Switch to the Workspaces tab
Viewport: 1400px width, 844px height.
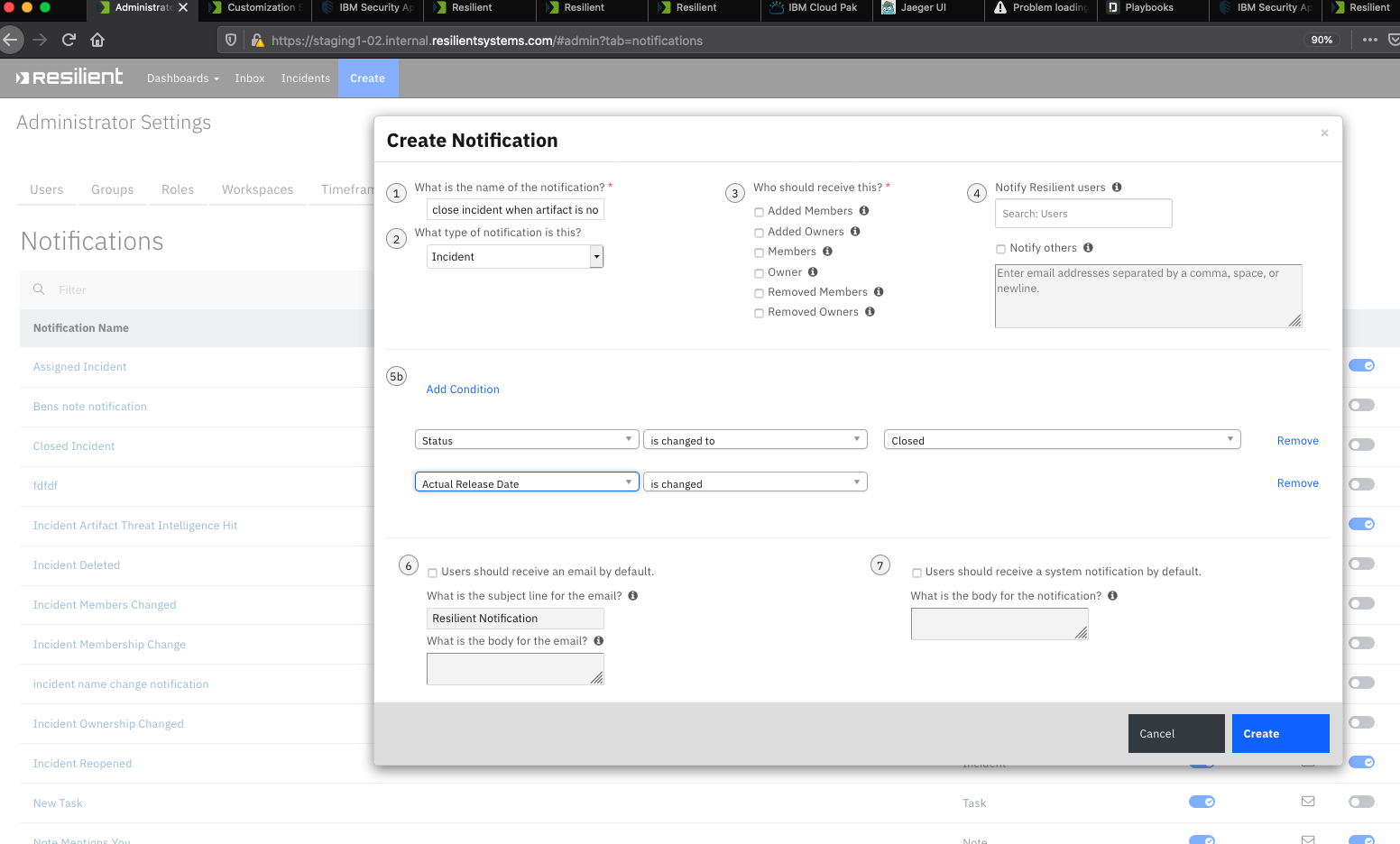coord(258,189)
